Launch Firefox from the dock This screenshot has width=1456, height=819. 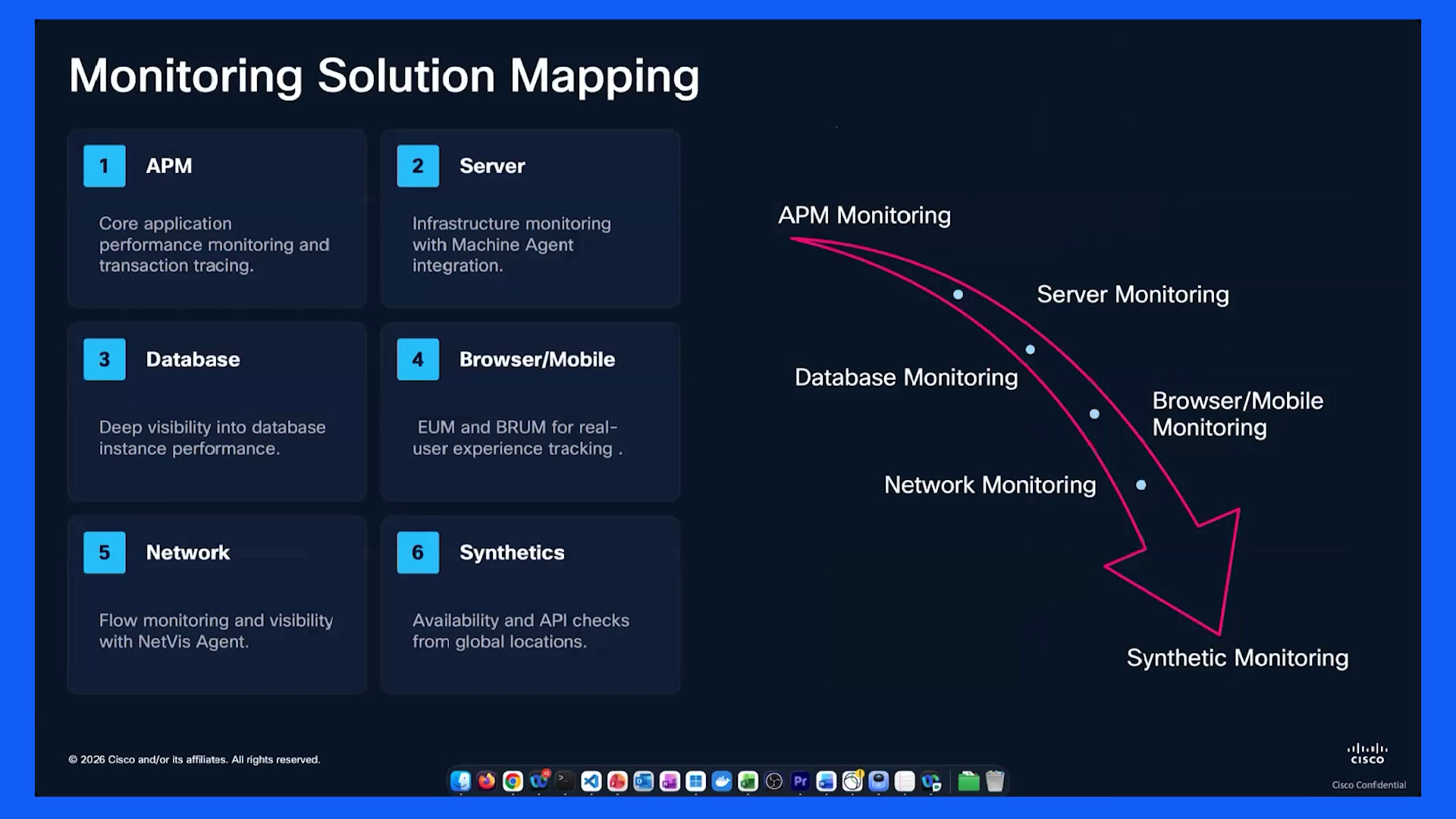pyautogui.click(x=487, y=781)
